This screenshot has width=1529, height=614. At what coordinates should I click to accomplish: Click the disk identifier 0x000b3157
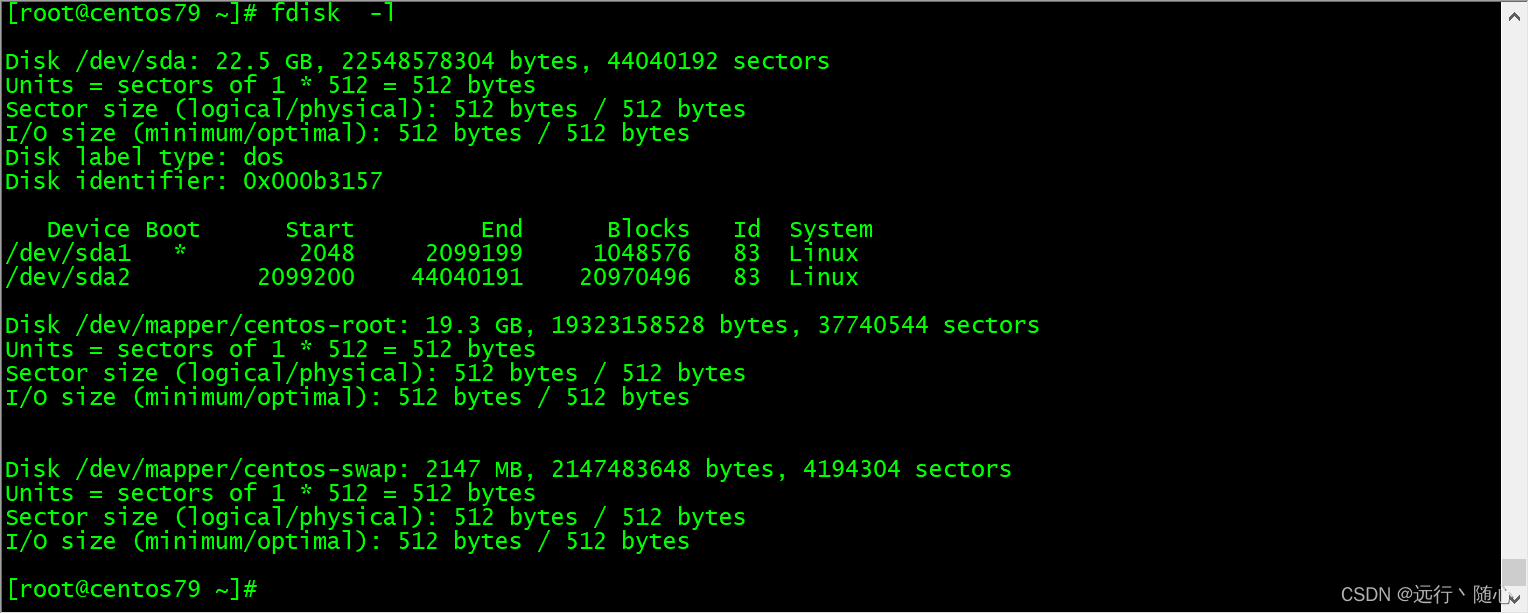point(313,181)
